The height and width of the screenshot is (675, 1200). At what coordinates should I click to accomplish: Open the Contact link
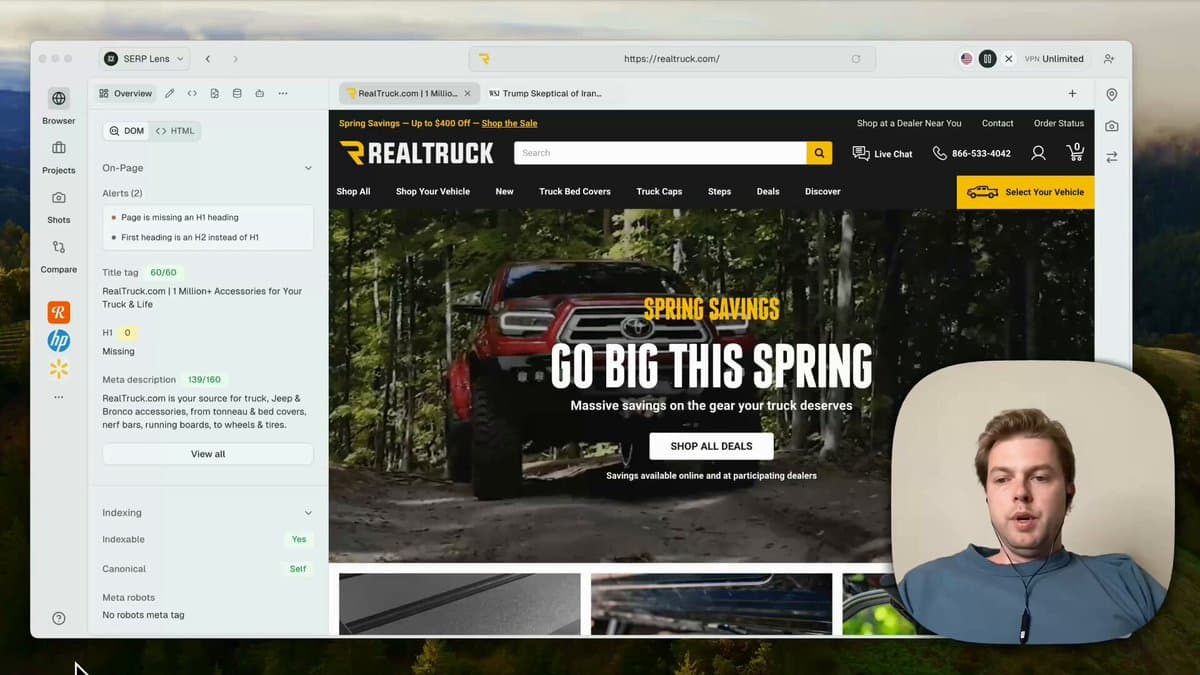pos(997,123)
